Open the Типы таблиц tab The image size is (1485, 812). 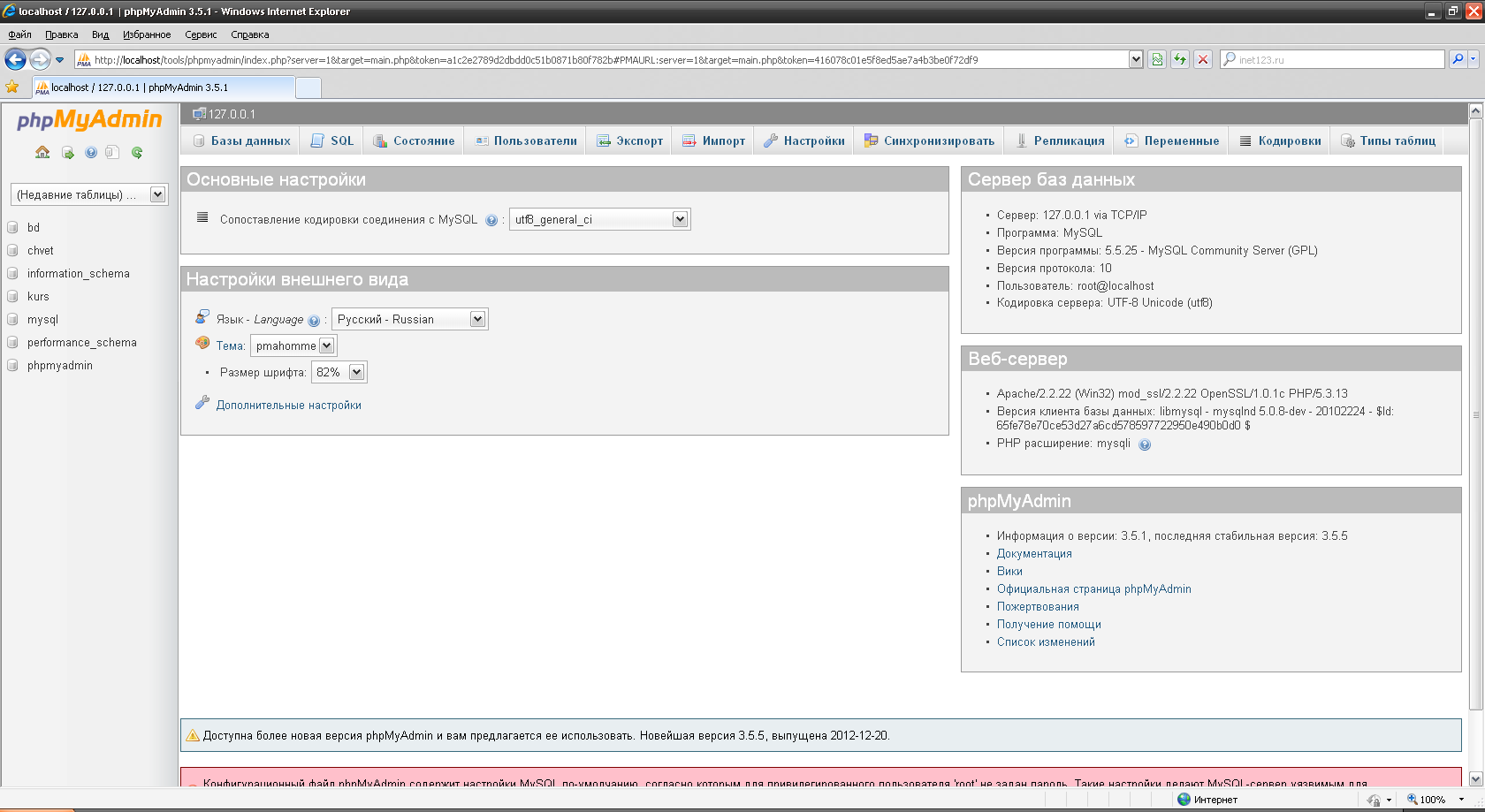pos(1389,140)
